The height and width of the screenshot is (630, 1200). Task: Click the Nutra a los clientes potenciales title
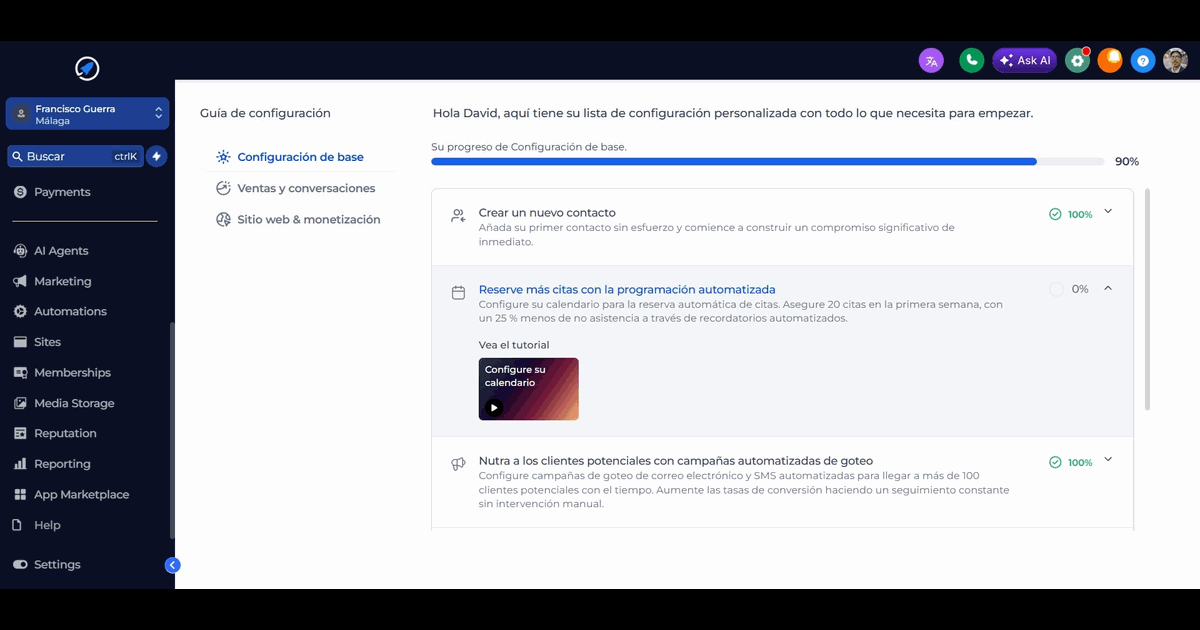pos(676,461)
